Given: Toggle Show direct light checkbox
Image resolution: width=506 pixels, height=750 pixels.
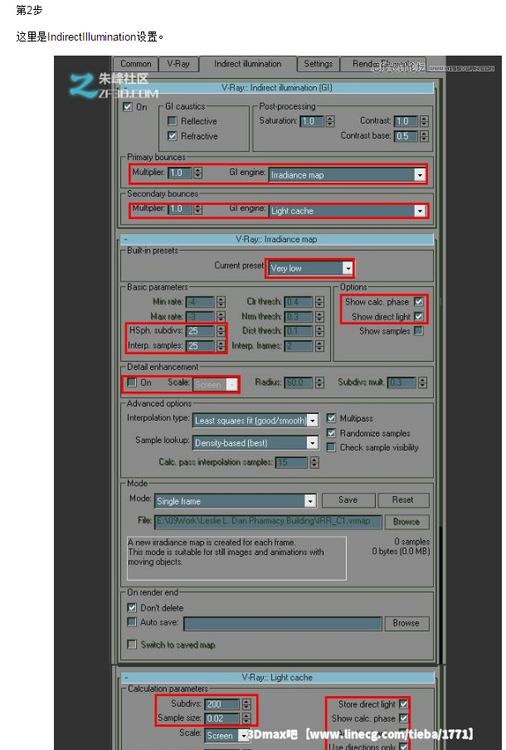Looking at the screenshot, I should (418, 317).
